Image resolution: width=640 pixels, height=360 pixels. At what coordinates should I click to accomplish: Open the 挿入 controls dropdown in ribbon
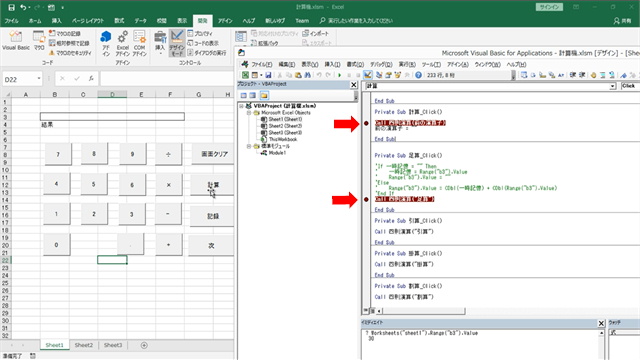[160, 43]
